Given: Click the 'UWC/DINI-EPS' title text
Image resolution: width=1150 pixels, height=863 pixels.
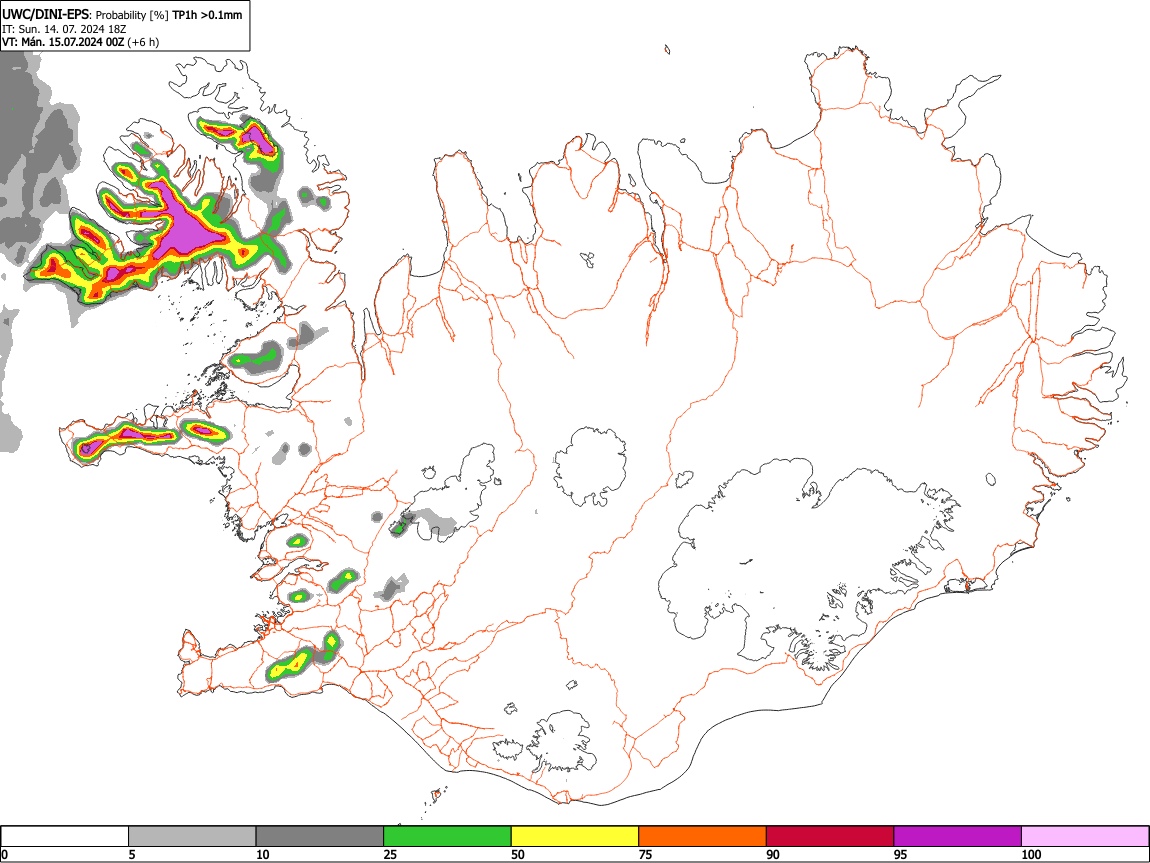Looking at the screenshot, I should click(x=45, y=15).
